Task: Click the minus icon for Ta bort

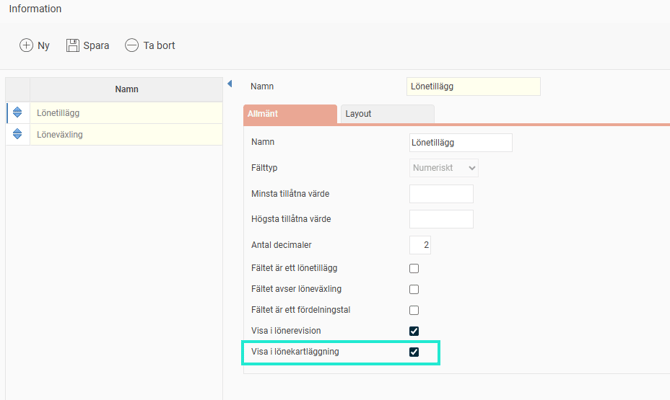Action: point(132,45)
